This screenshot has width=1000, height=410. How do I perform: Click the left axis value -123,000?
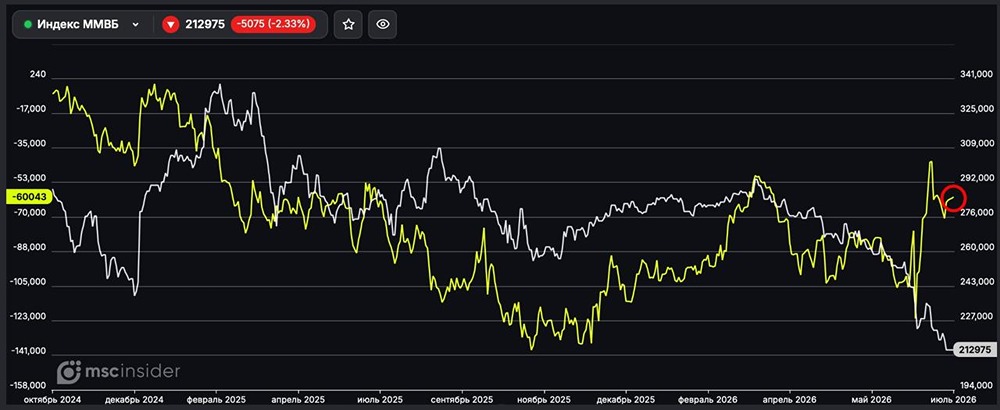pos(28,317)
